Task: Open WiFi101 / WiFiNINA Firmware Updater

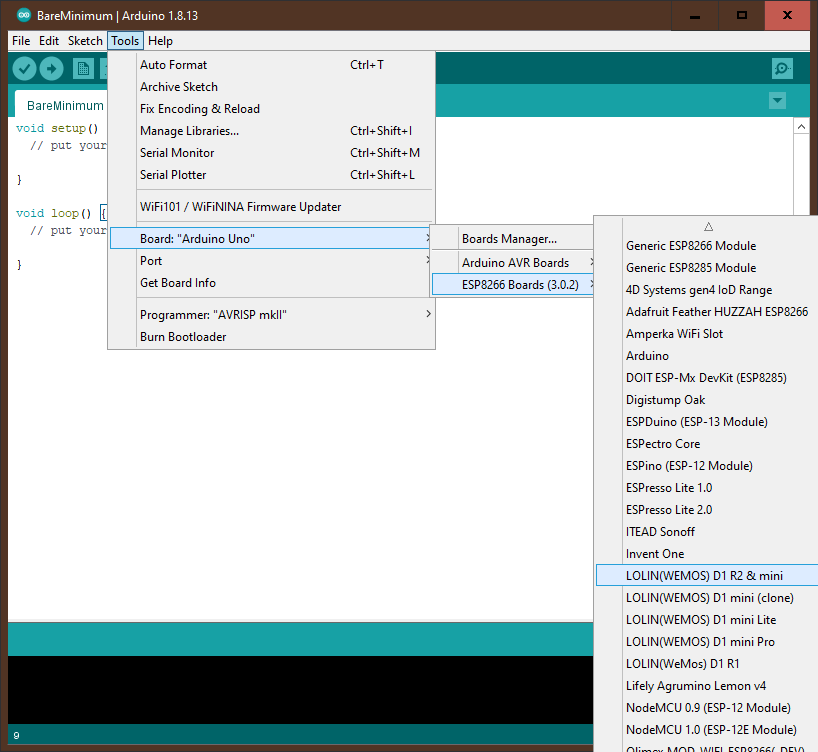Action: (x=271, y=207)
